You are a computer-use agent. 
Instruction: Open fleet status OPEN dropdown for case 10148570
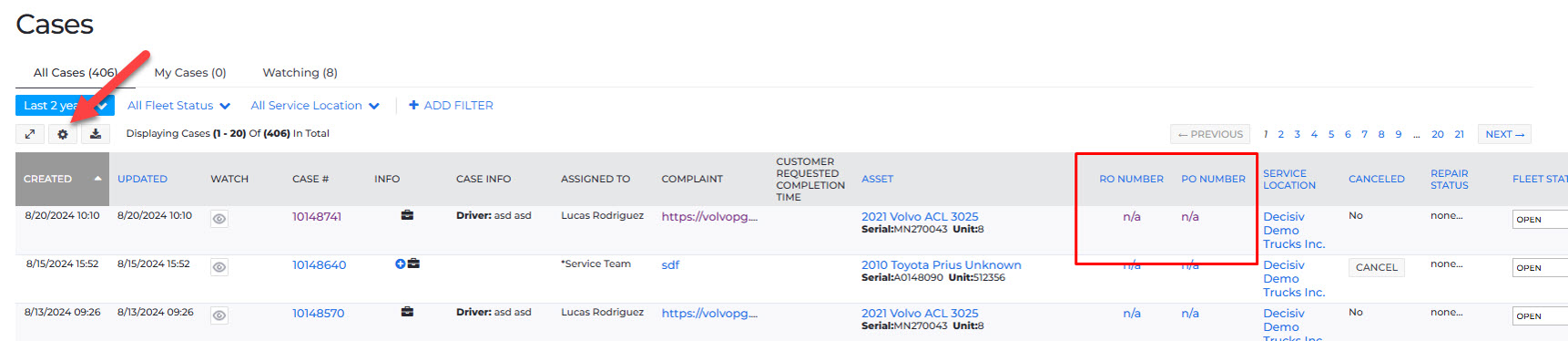(1541, 316)
